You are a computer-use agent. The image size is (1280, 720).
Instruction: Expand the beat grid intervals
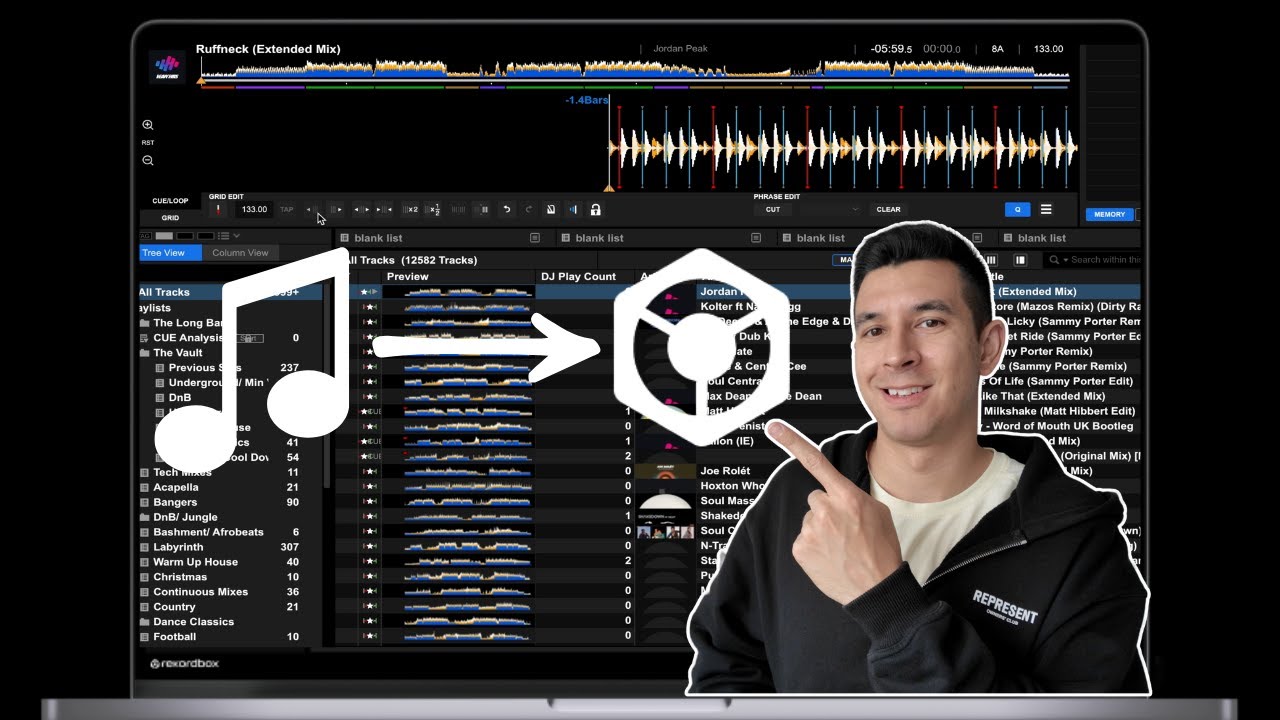[361, 209]
